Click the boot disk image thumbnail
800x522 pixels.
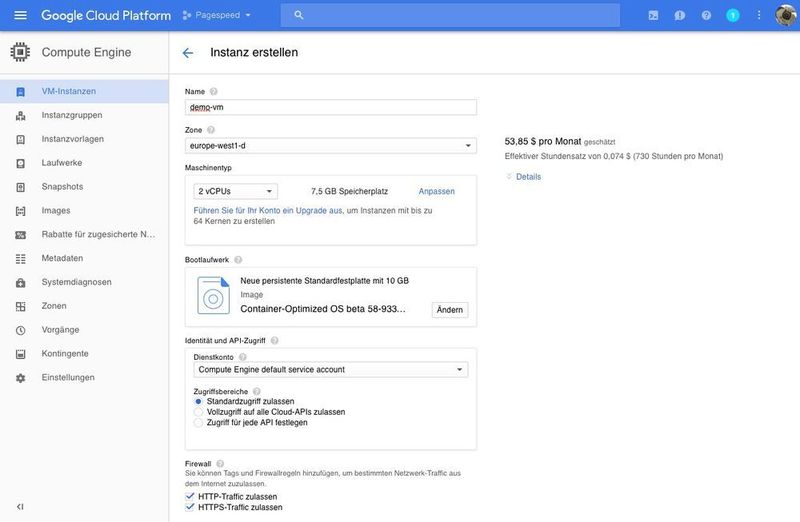213,295
